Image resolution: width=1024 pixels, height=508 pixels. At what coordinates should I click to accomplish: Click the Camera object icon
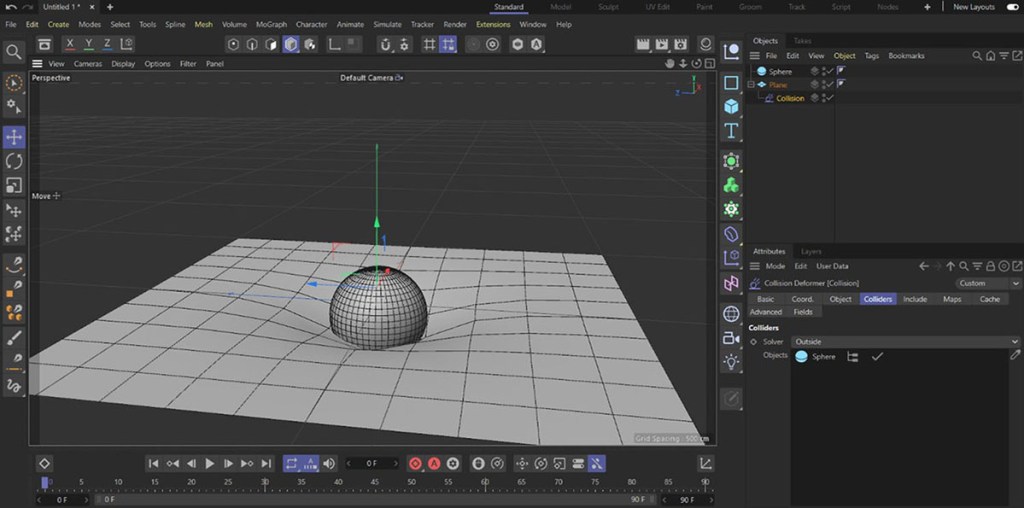[731, 338]
